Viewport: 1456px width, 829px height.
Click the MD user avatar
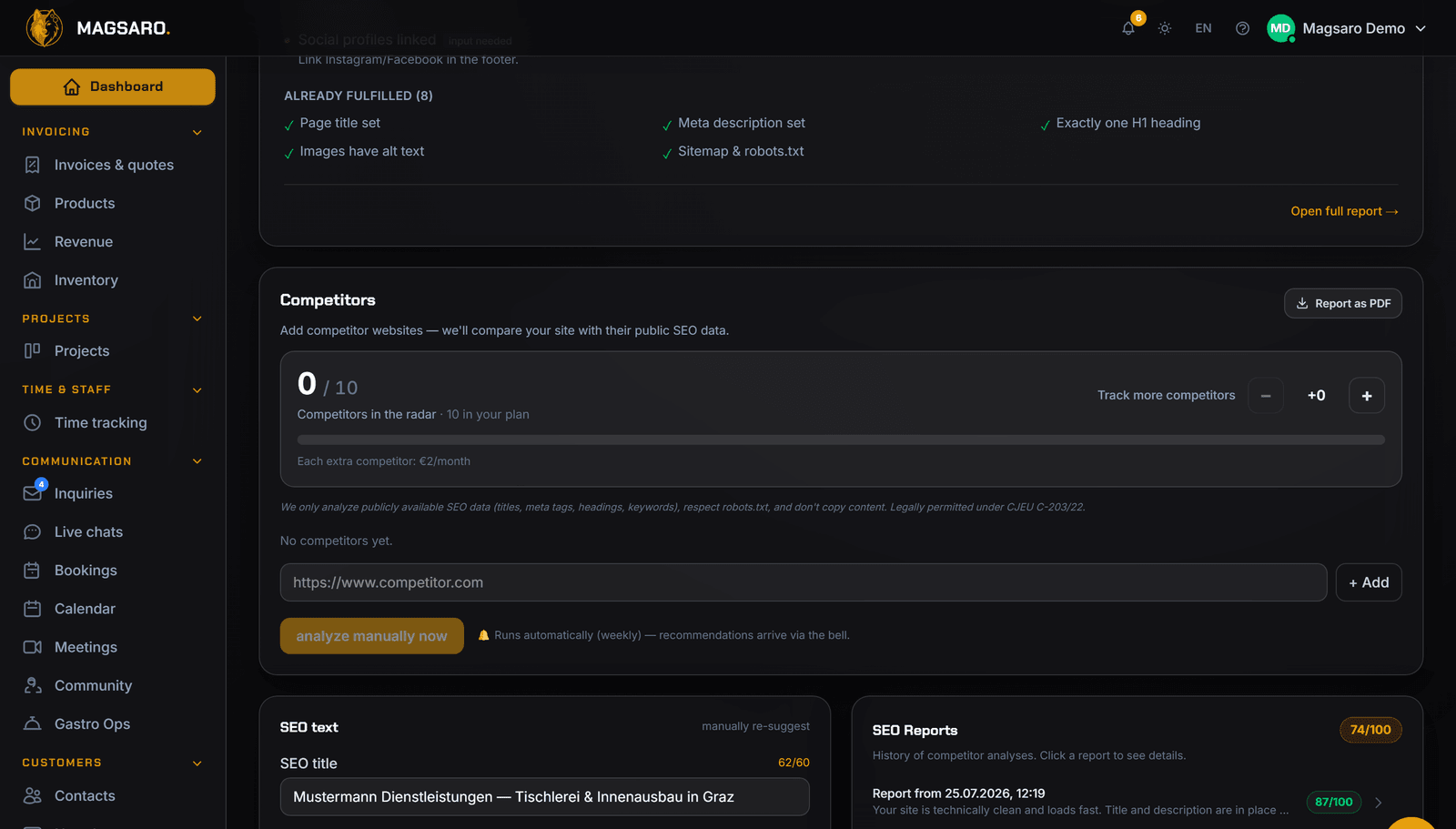(x=1280, y=28)
